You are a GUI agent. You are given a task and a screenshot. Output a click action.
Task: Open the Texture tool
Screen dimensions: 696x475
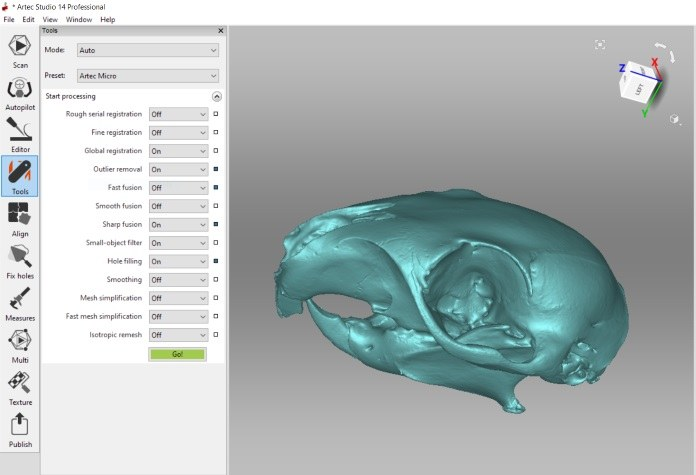click(x=20, y=387)
